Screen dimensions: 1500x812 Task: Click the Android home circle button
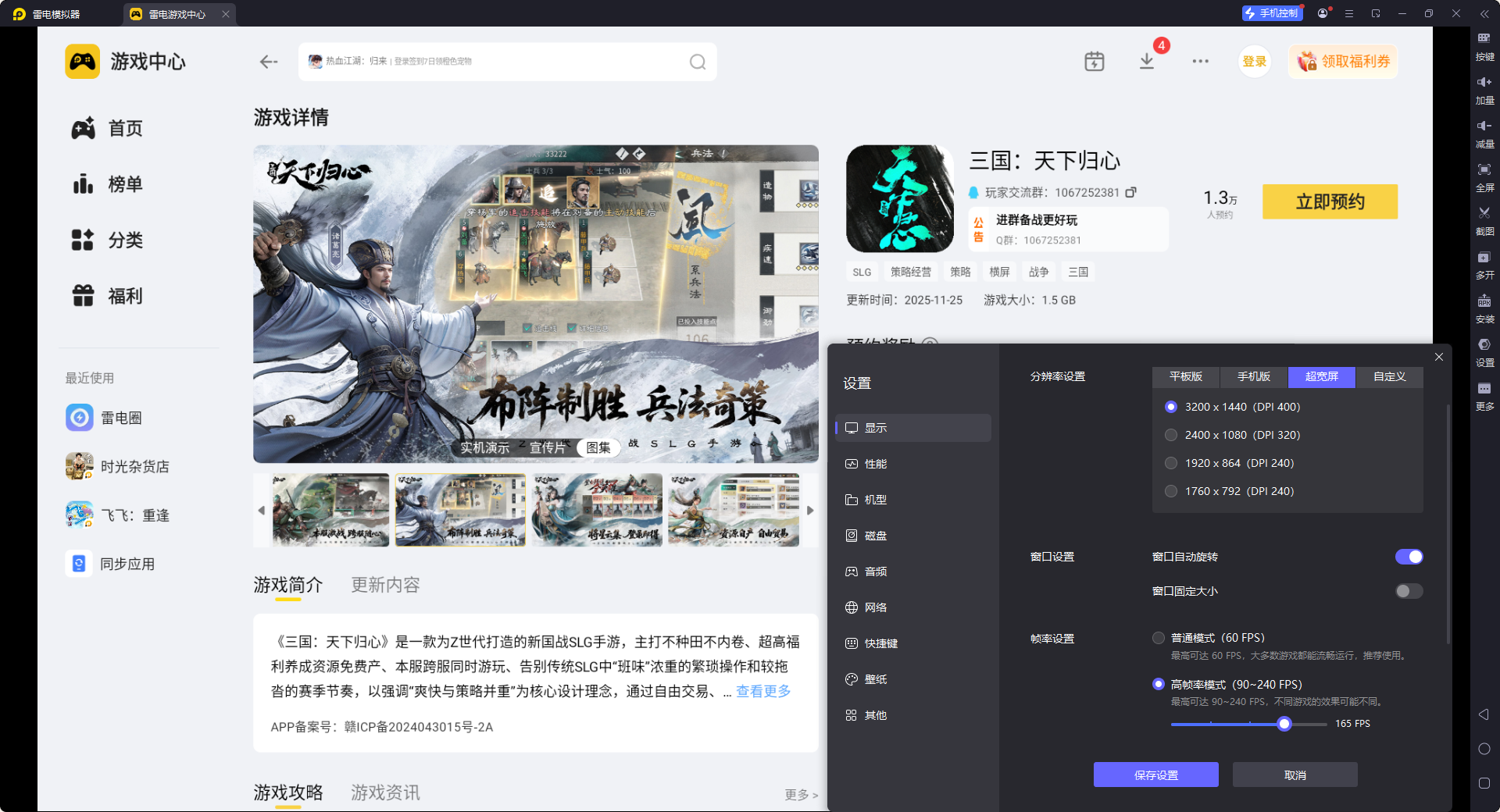click(x=1484, y=749)
